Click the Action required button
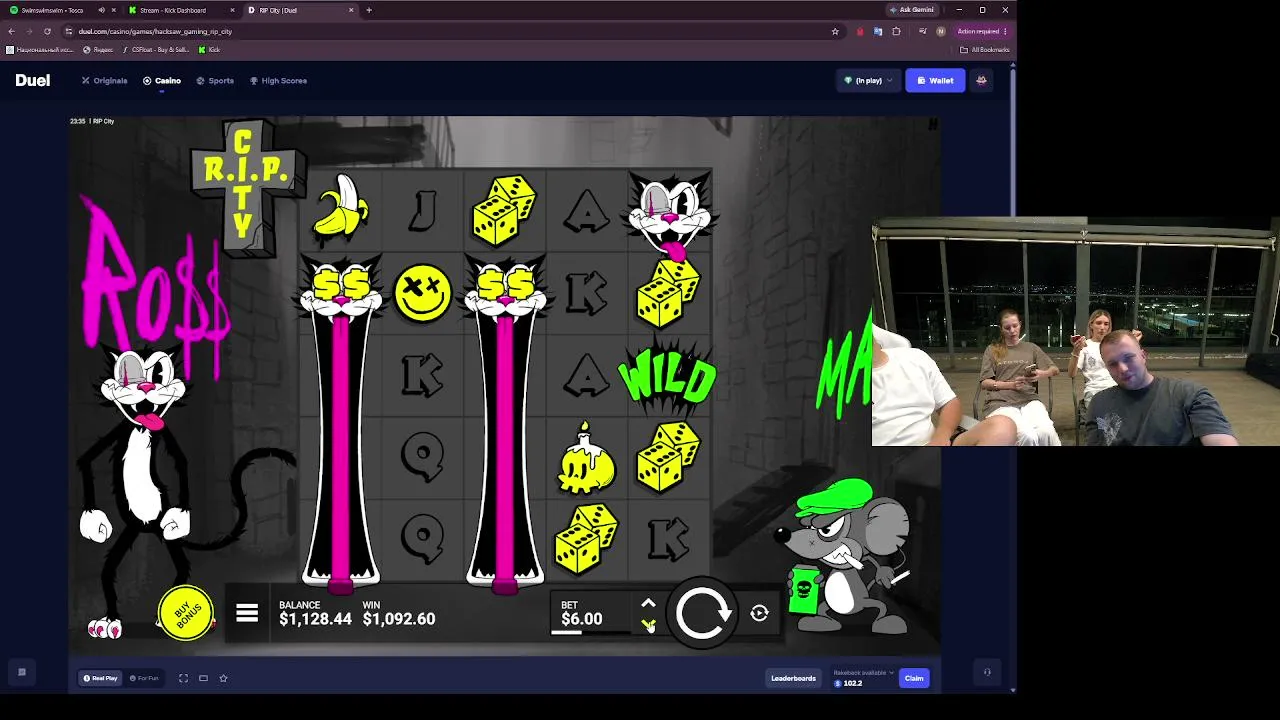 point(982,31)
